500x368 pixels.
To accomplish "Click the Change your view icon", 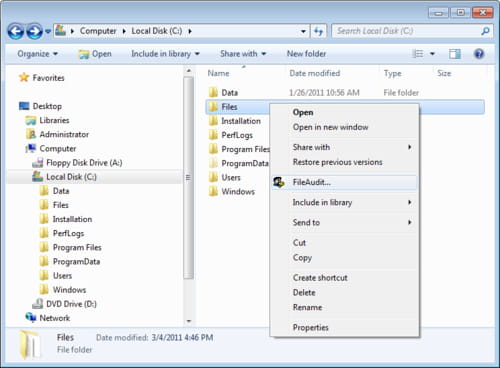I will (x=418, y=54).
